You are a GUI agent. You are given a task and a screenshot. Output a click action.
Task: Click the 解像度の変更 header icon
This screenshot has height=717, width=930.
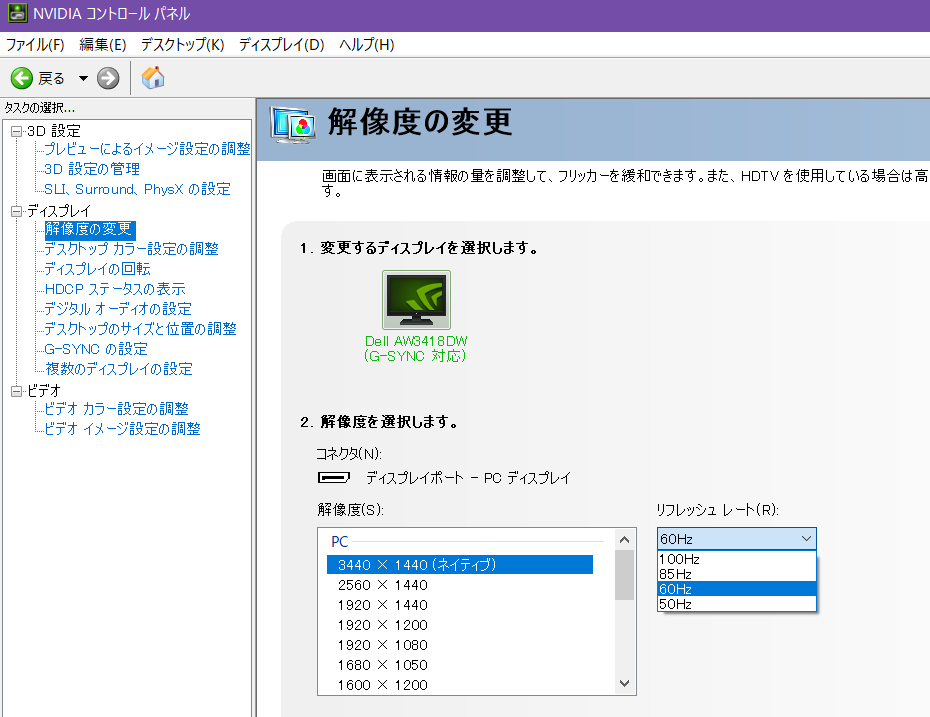pos(292,125)
